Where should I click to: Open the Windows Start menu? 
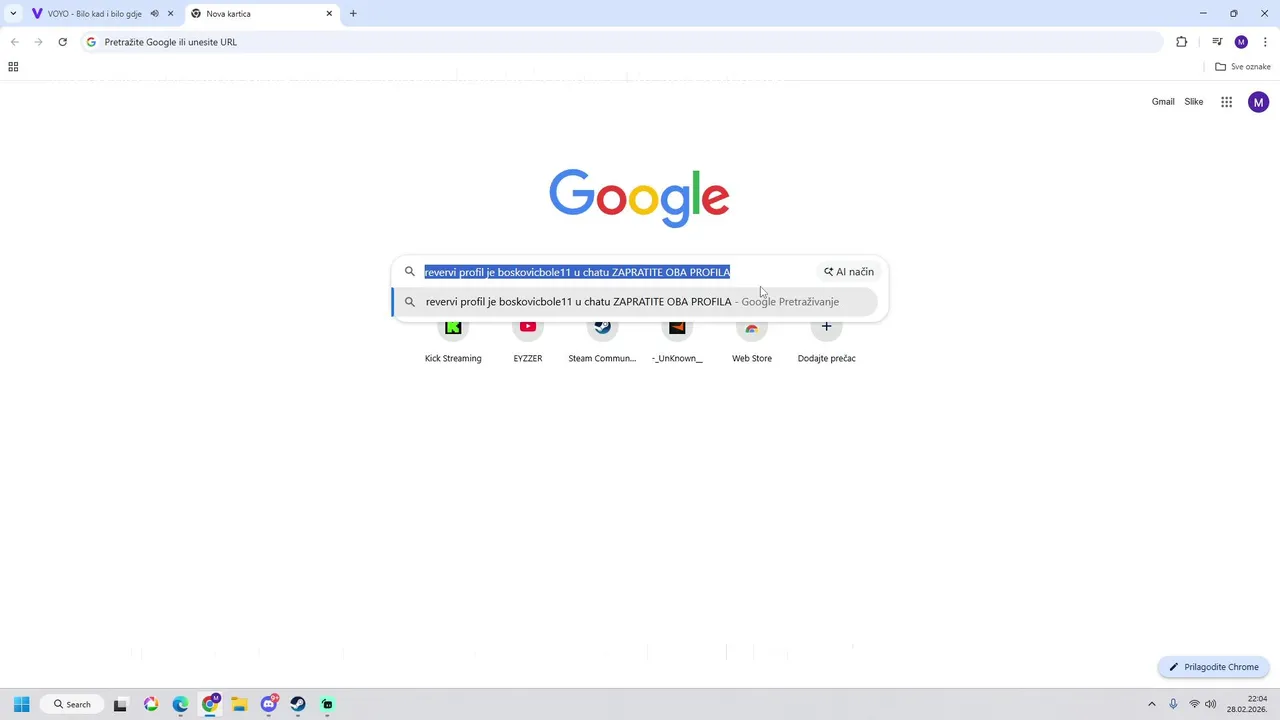21,704
